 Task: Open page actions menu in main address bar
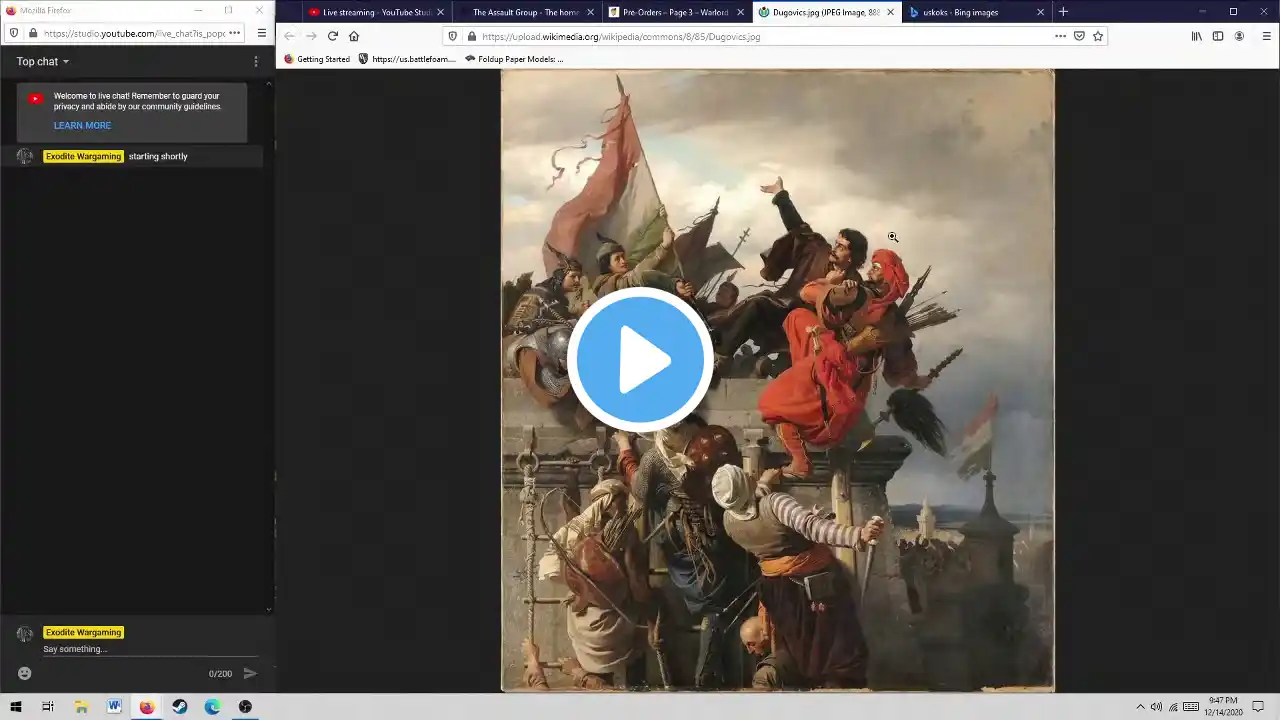coord(1060,36)
